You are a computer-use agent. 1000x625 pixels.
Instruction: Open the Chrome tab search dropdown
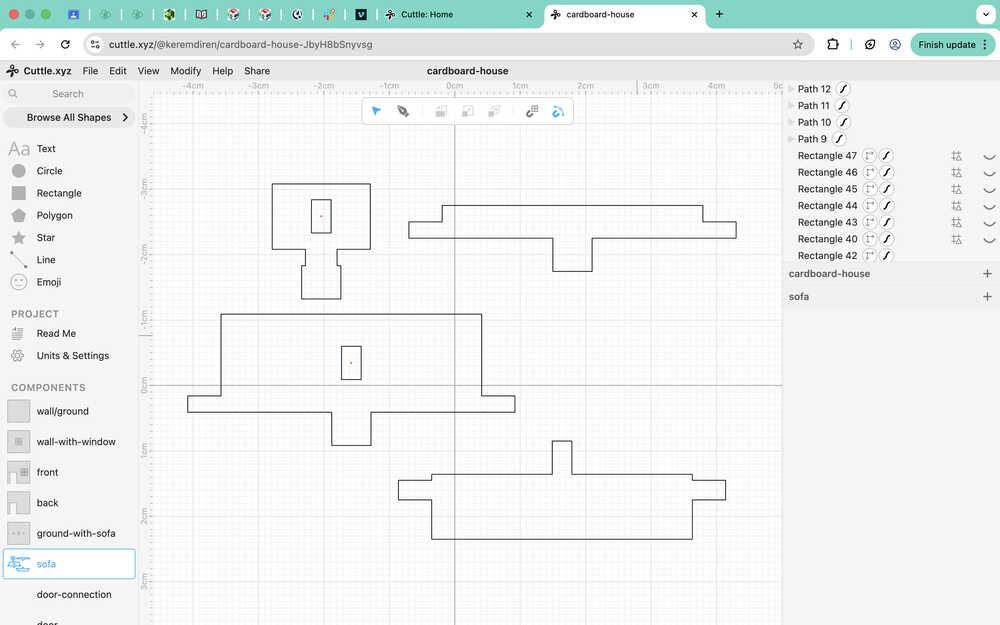[985, 14]
